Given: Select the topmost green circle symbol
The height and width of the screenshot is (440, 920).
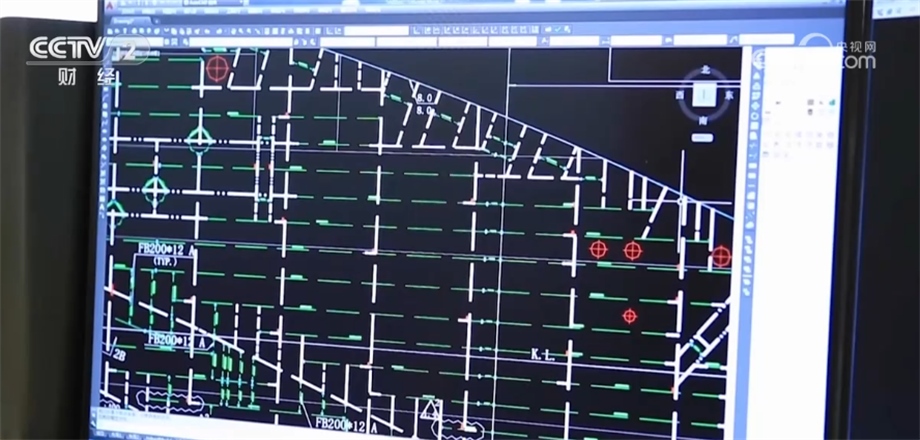Looking at the screenshot, I should pyautogui.click(x=201, y=139).
